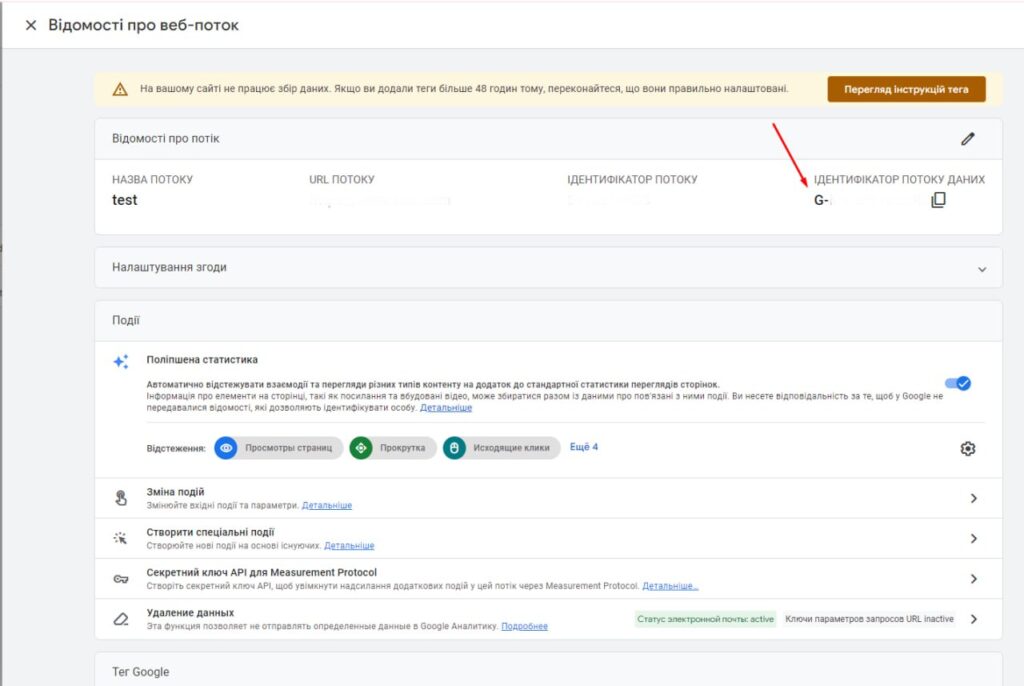The height and width of the screenshot is (686, 1024).
Task: Click the Створити спеціальні події cursor icon
Action: point(121,538)
